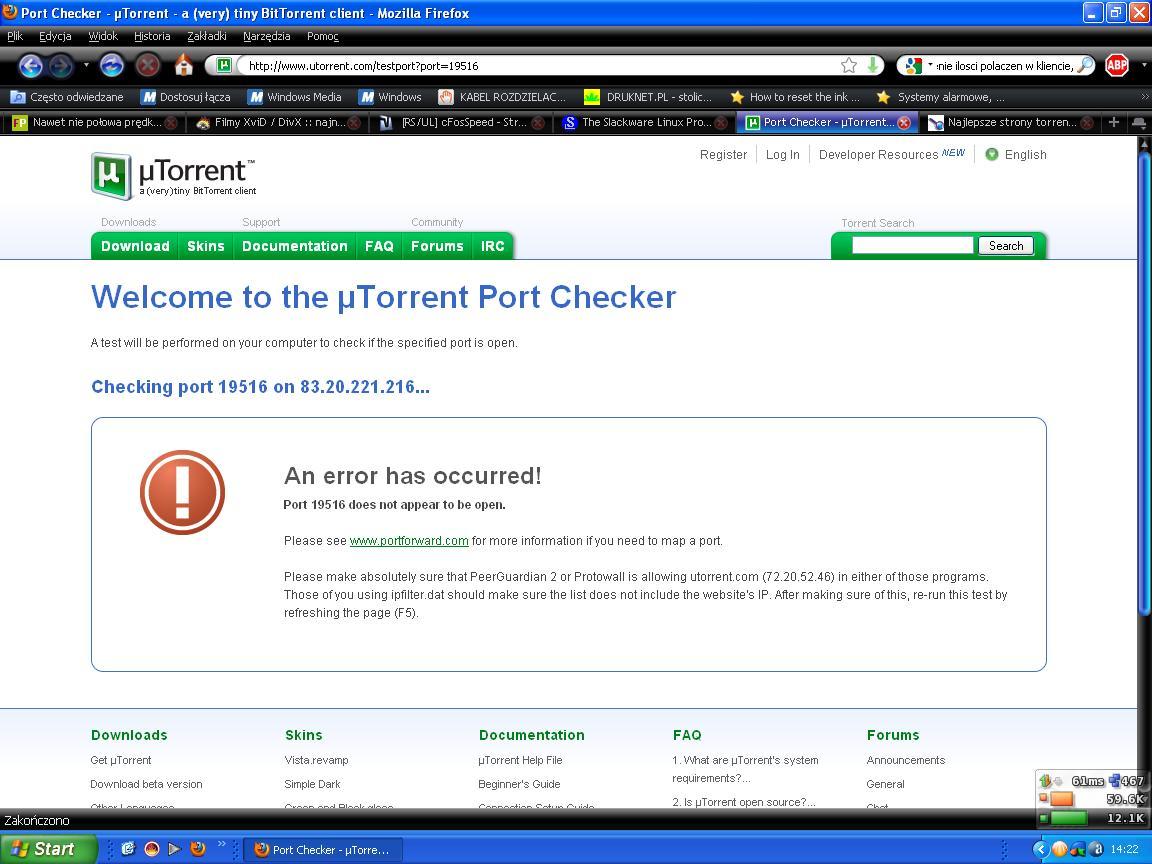1152x864 pixels.
Task: Click the Windows Start button
Action: point(48,849)
